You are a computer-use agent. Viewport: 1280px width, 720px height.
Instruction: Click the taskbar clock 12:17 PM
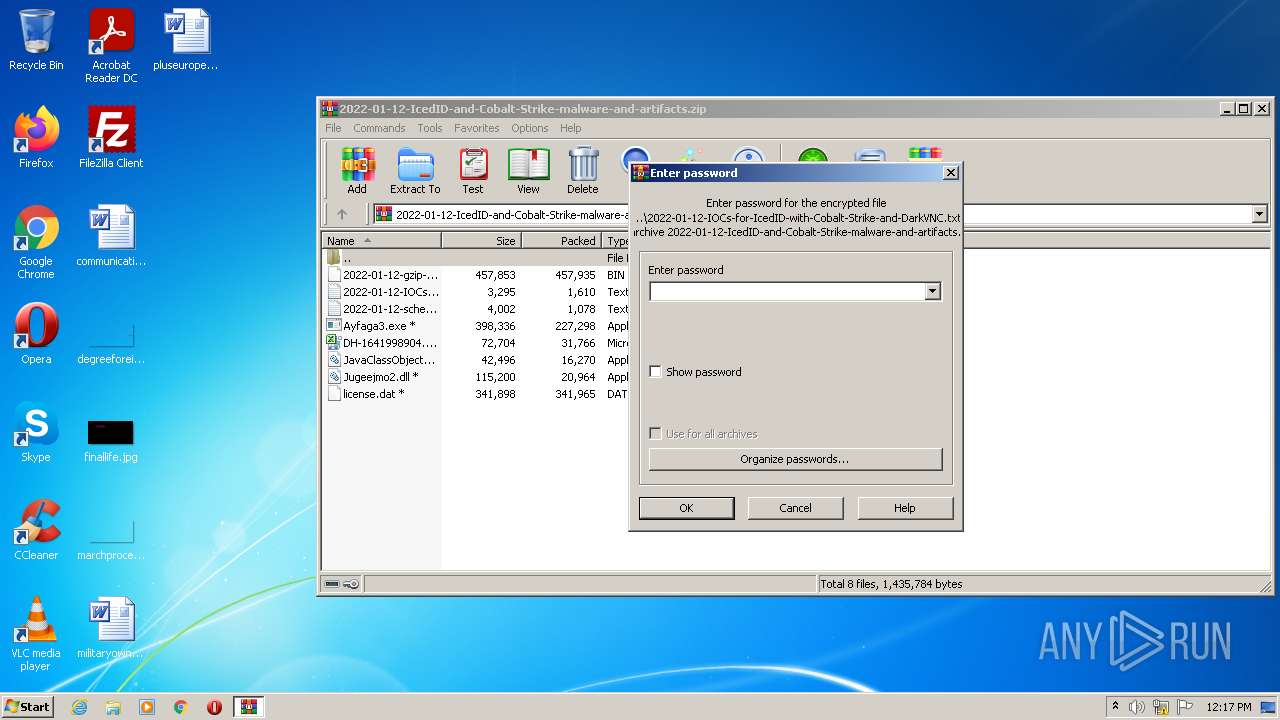[x=1228, y=707]
